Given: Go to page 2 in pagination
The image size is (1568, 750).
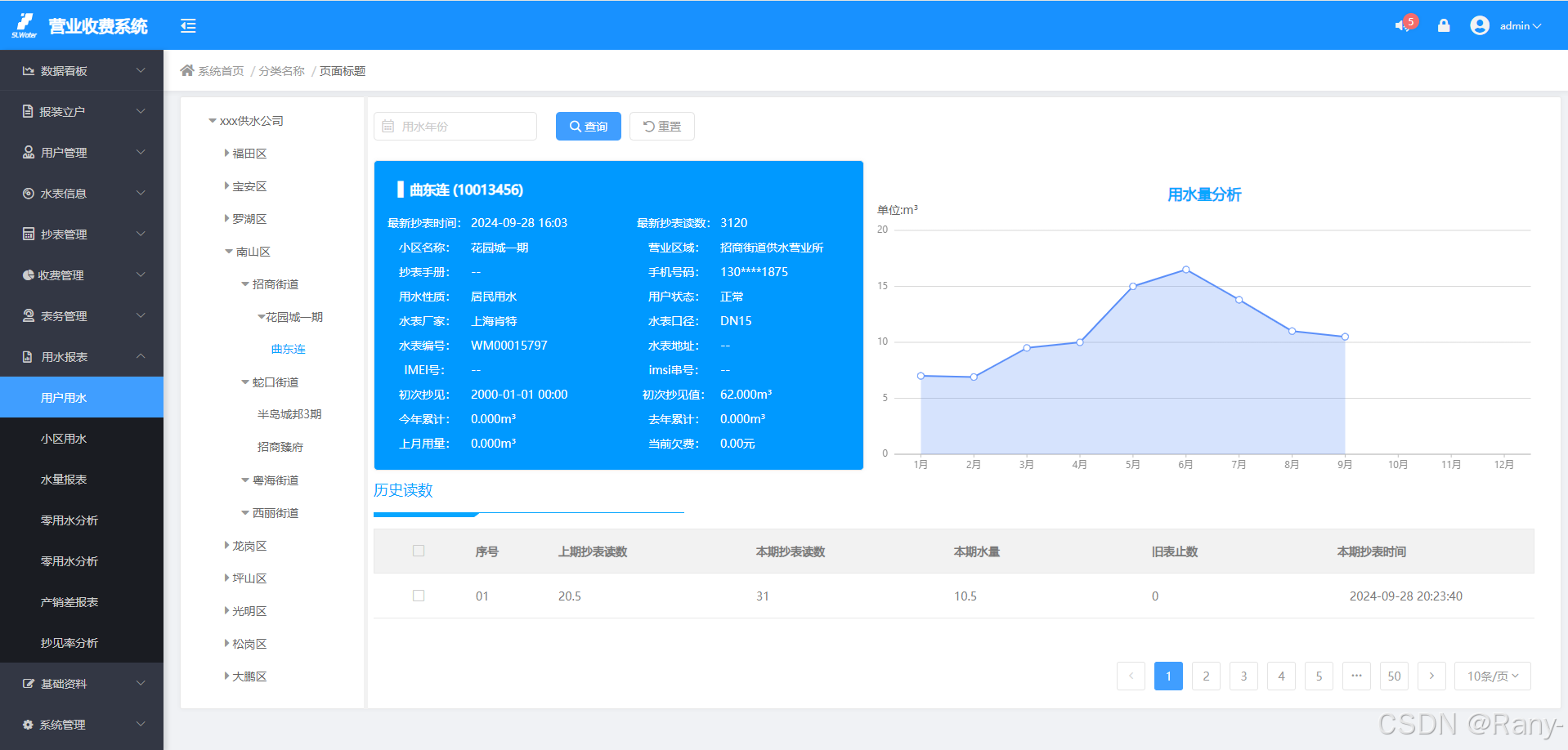Looking at the screenshot, I should tap(1206, 676).
